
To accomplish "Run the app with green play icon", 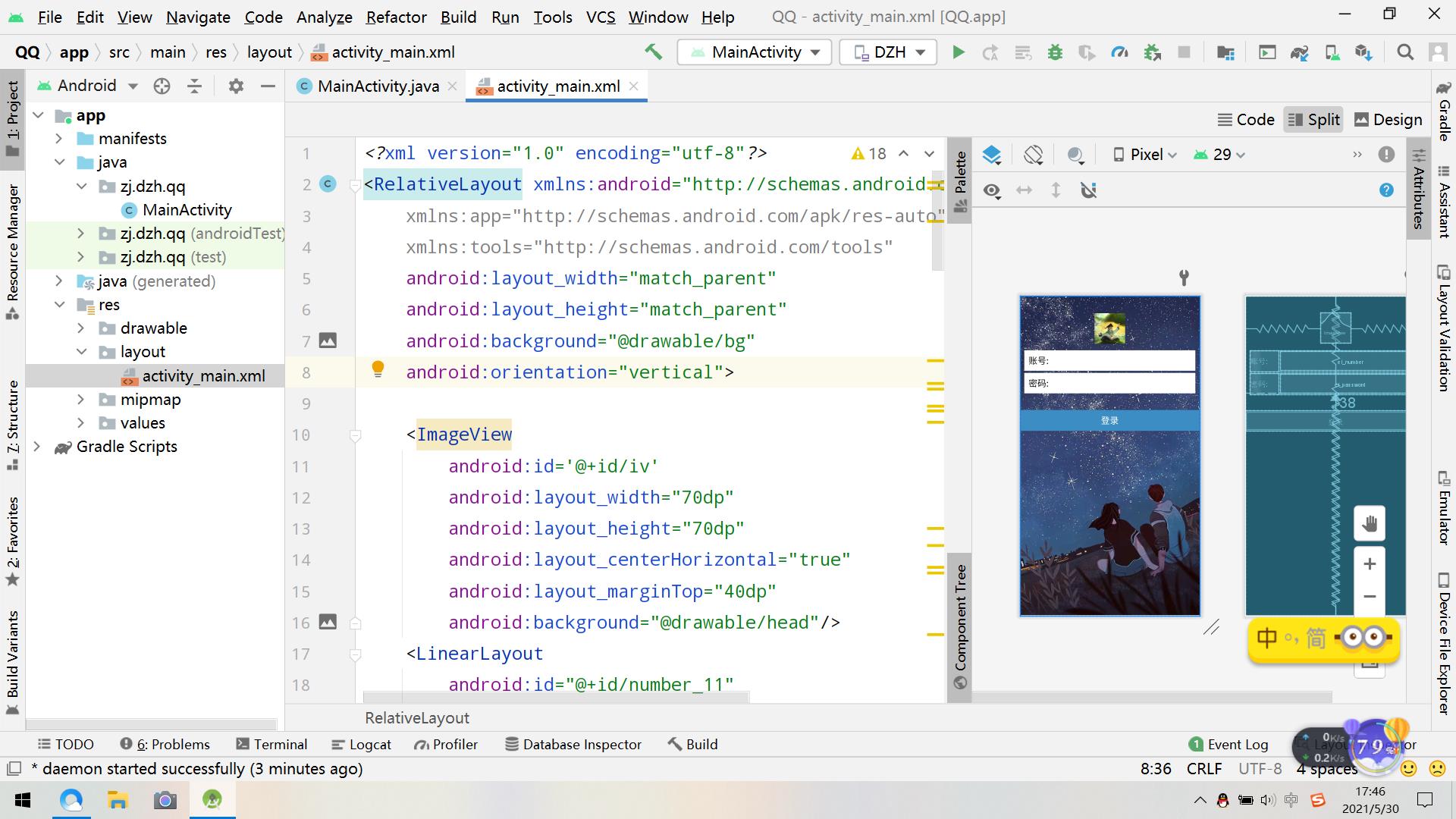I will (x=959, y=52).
